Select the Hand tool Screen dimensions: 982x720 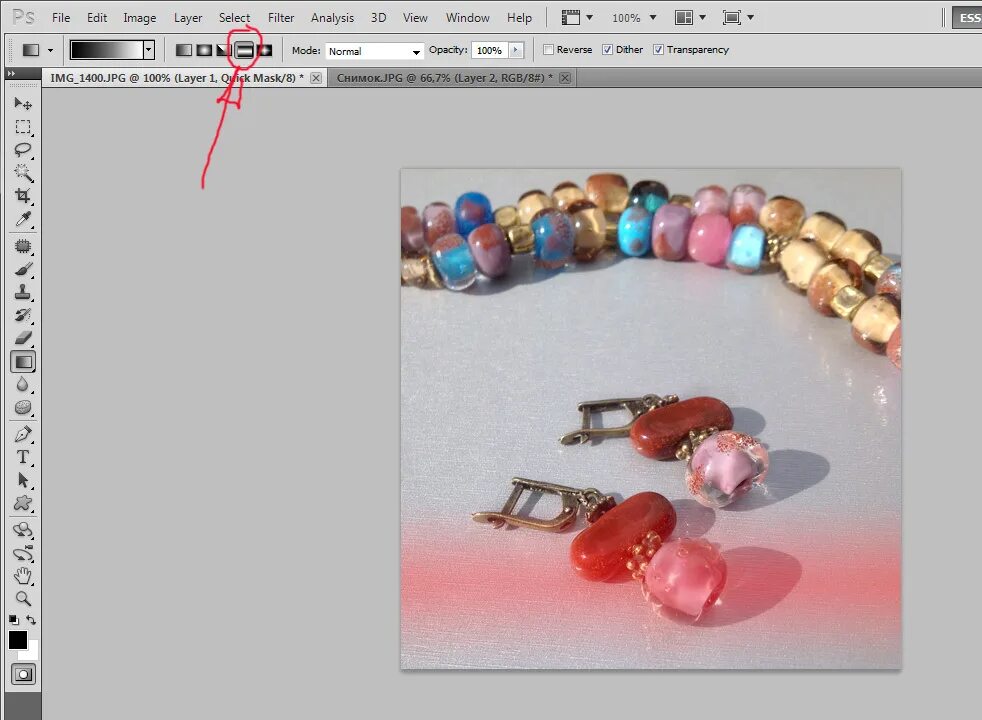pyautogui.click(x=23, y=575)
